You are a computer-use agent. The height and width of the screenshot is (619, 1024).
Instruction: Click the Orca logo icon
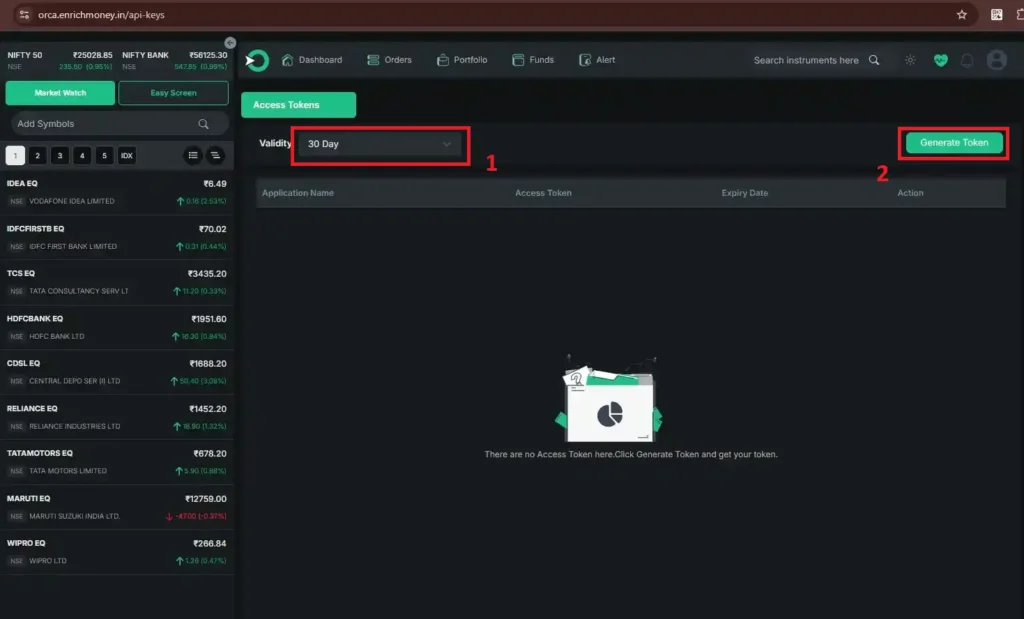(257, 60)
